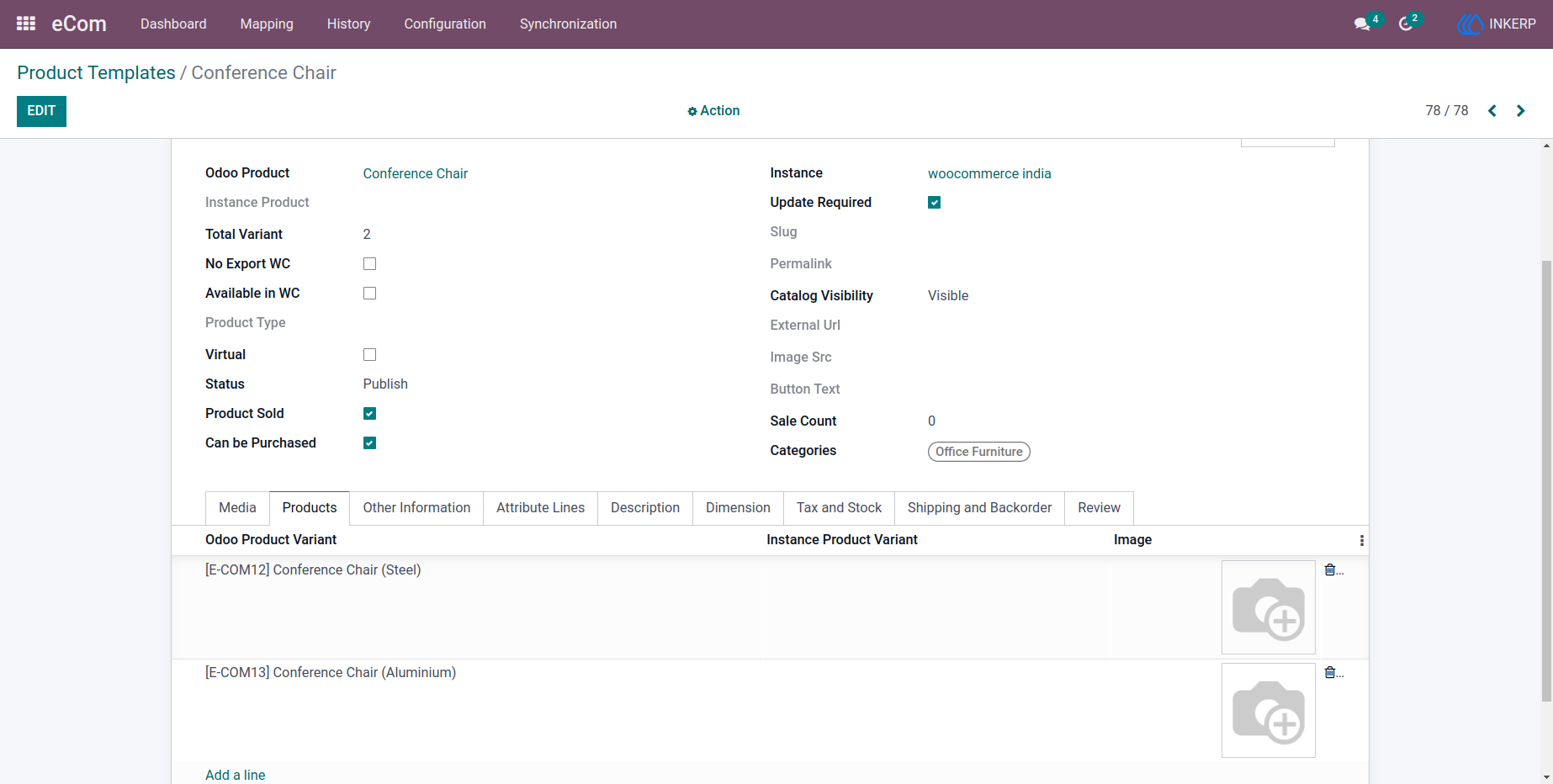Image resolution: width=1553 pixels, height=784 pixels.
Task: Toggle the Available in WC checkbox
Action: pos(369,294)
